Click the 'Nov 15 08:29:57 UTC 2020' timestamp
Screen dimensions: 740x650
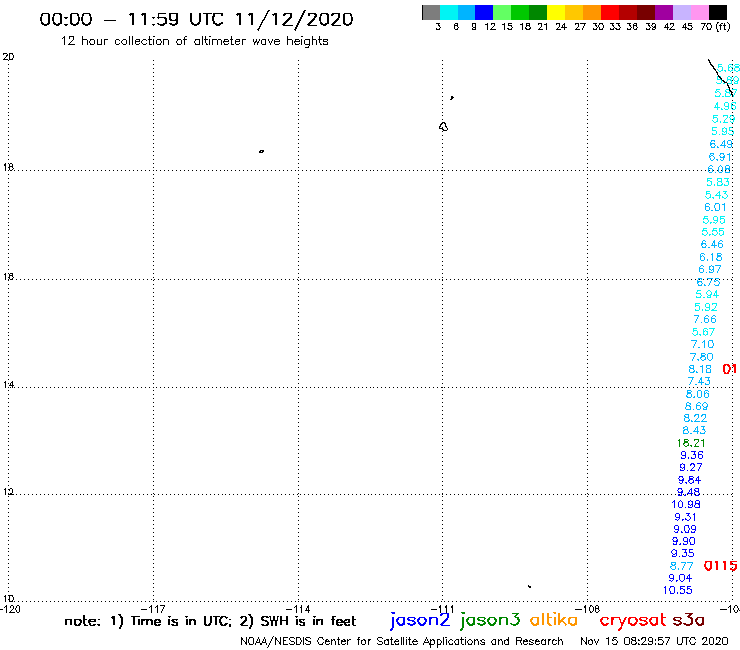654,642
